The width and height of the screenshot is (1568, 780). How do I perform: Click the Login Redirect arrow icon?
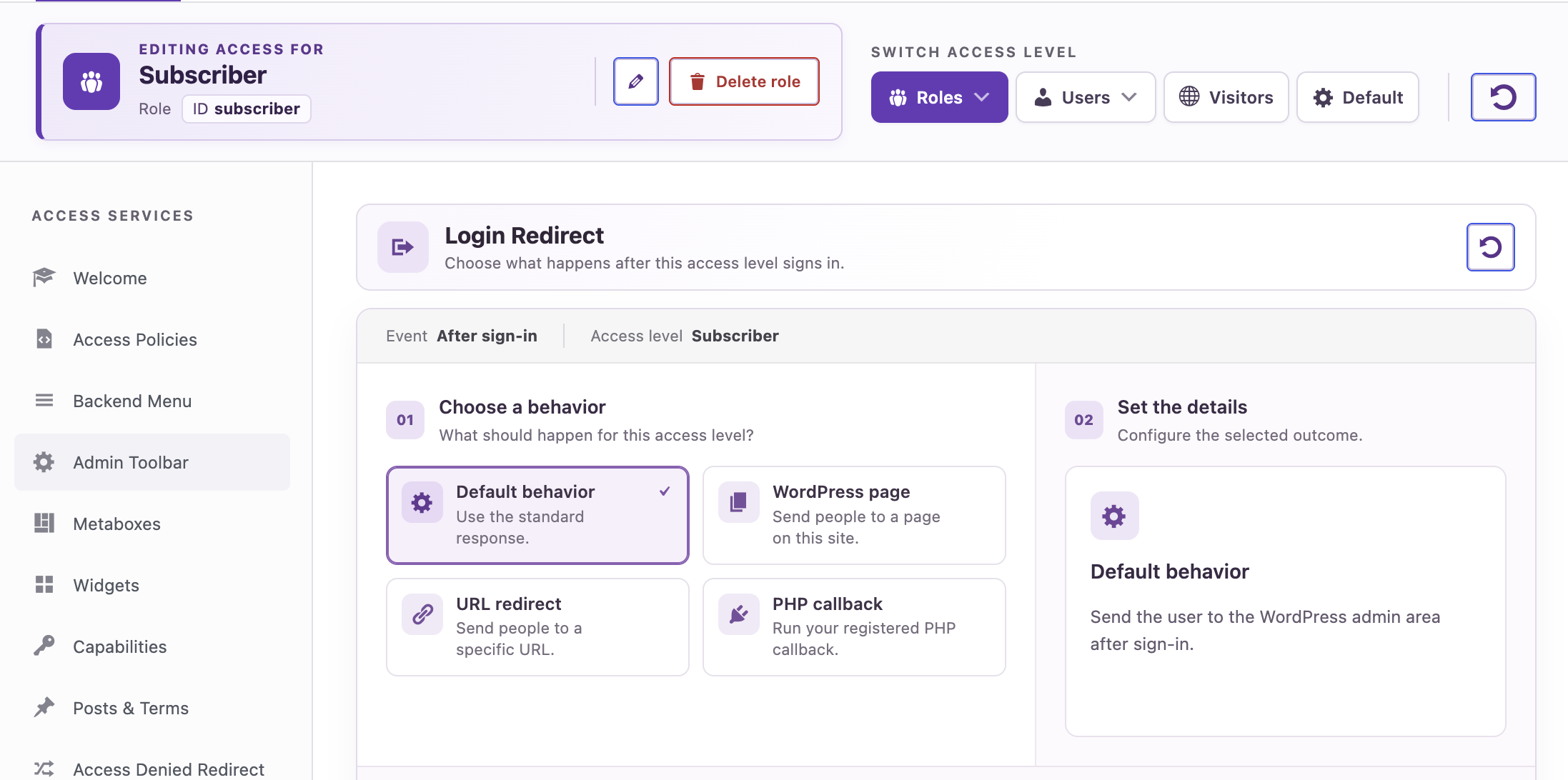(x=403, y=247)
